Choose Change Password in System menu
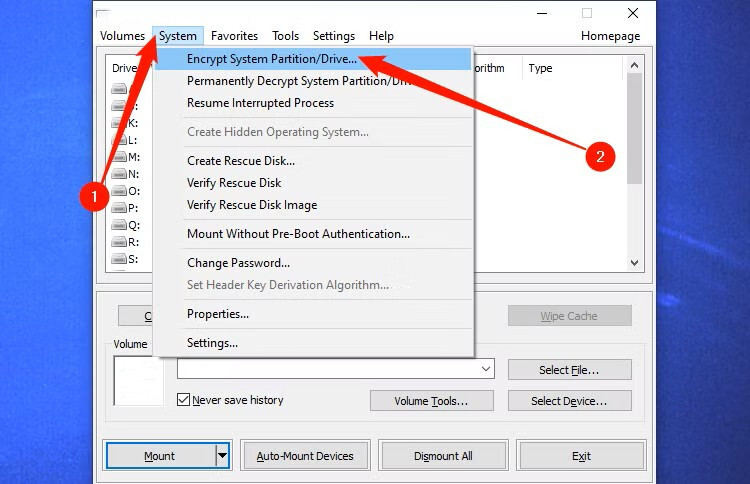Viewport: 750px width, 484px height. (313, 263)
